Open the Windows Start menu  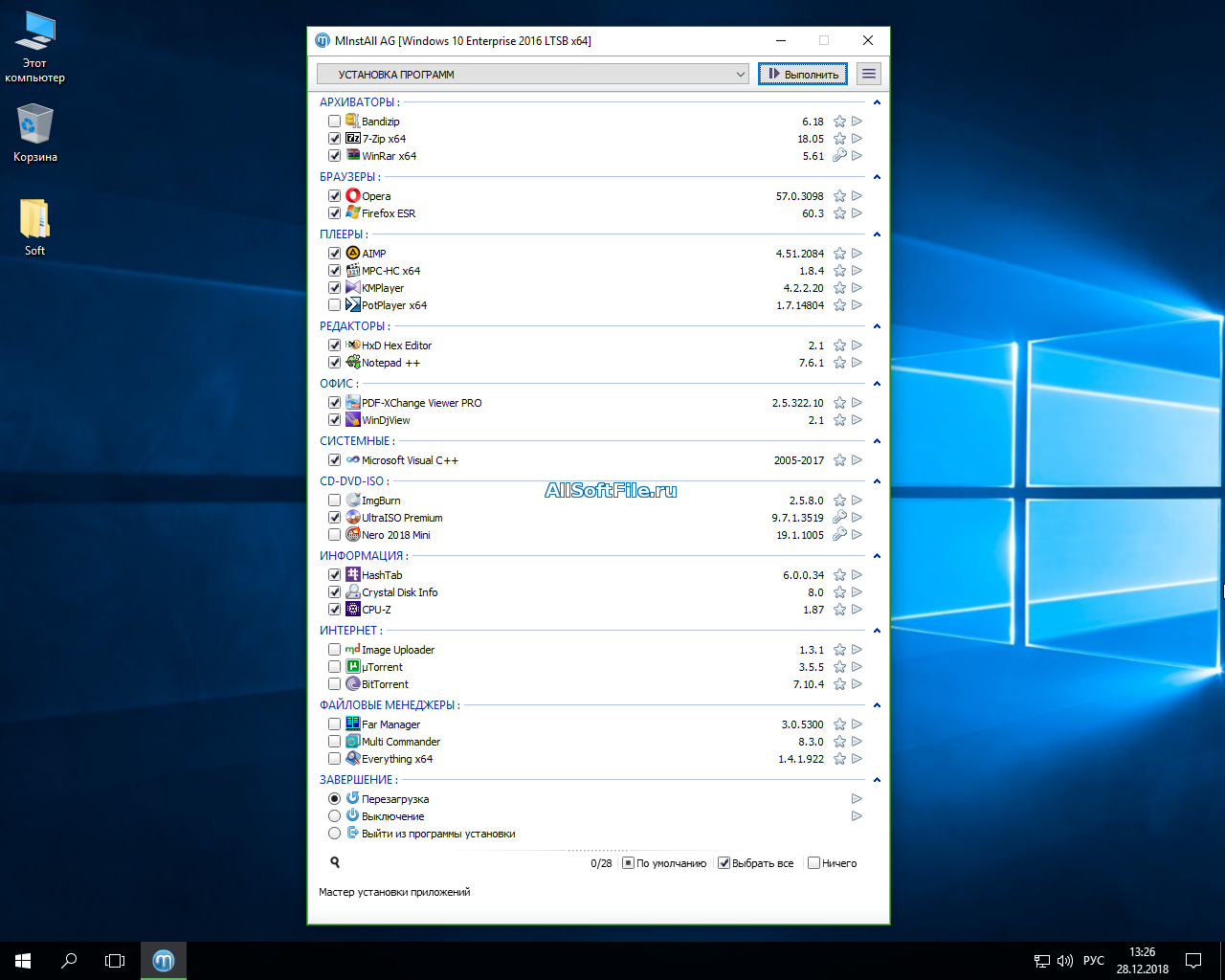23,961
